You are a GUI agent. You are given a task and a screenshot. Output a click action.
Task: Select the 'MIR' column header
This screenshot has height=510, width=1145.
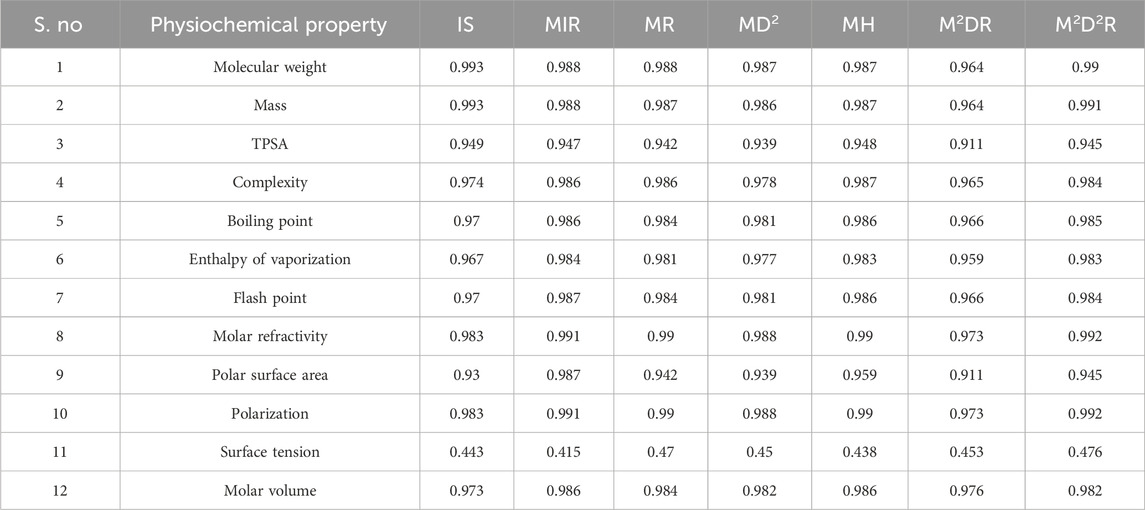(563, 26)
